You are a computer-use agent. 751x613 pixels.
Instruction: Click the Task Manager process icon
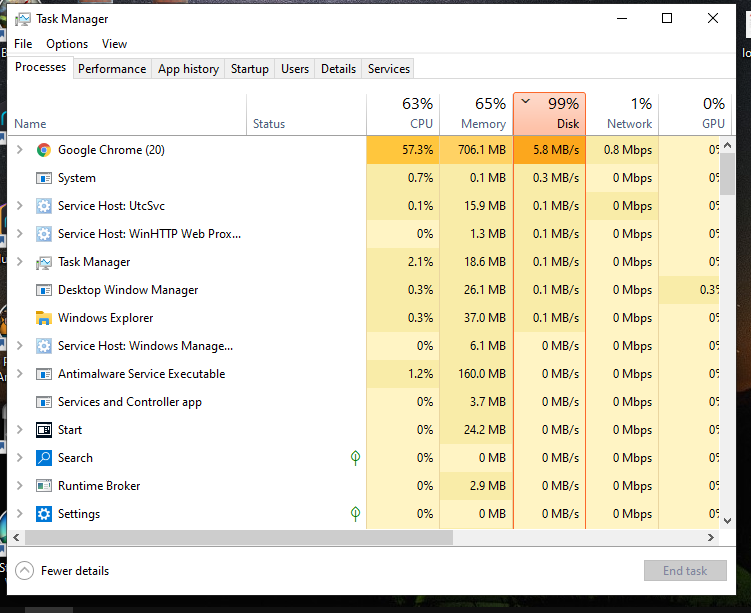coord(44,262)
